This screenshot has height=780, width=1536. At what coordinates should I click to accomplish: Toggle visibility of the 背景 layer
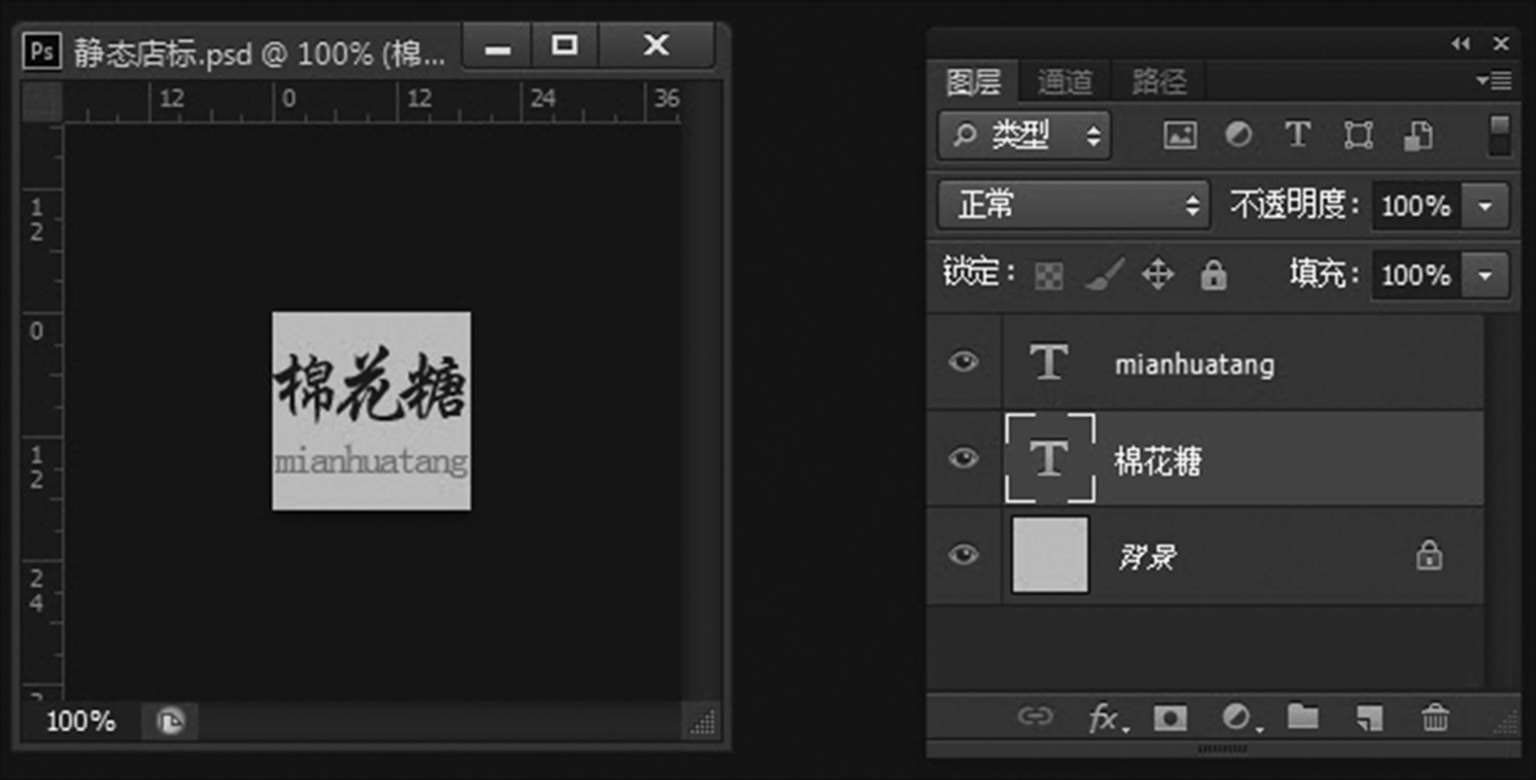[963, 555]
